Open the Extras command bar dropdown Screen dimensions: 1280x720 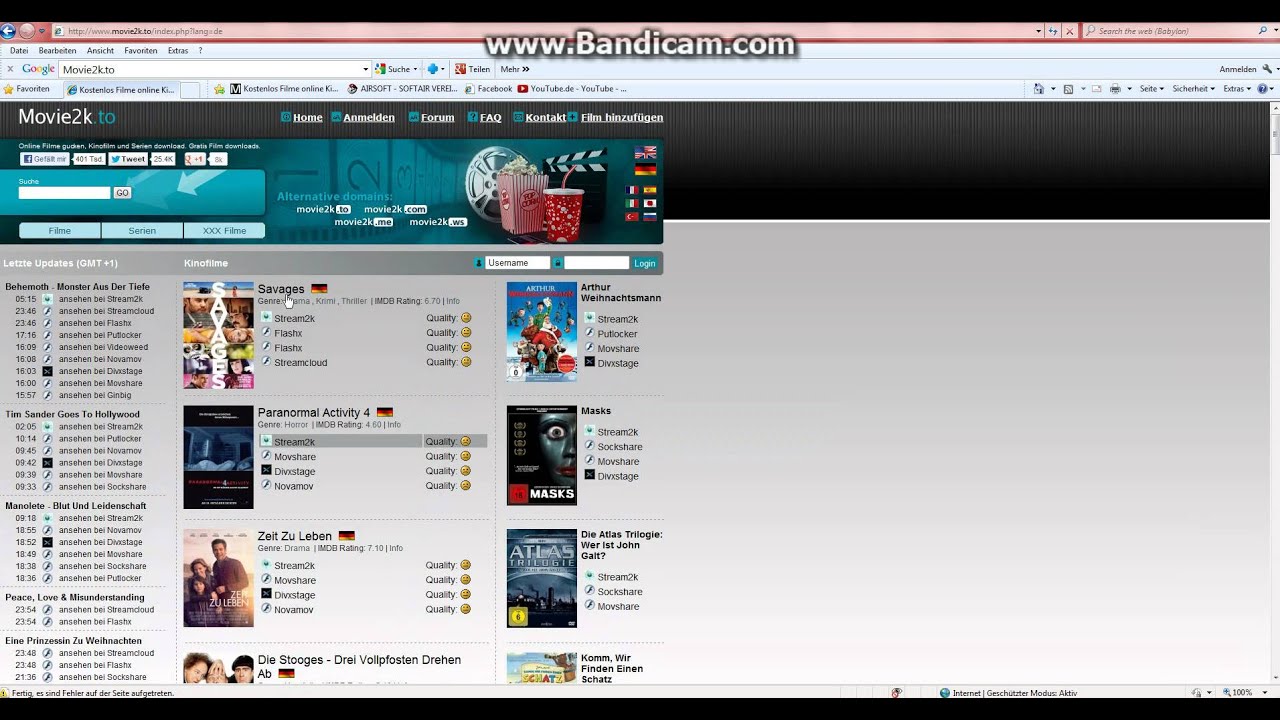tap(1237, 89)
